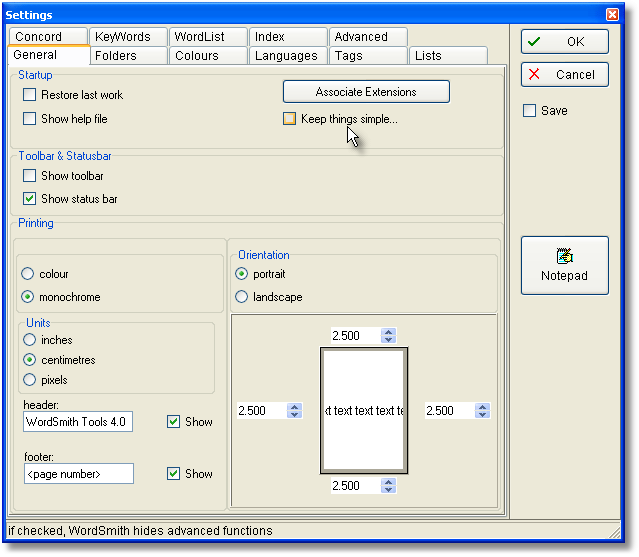Choose portrait orientation
This screenshot has width=639, height=557.
click(241, 274)
